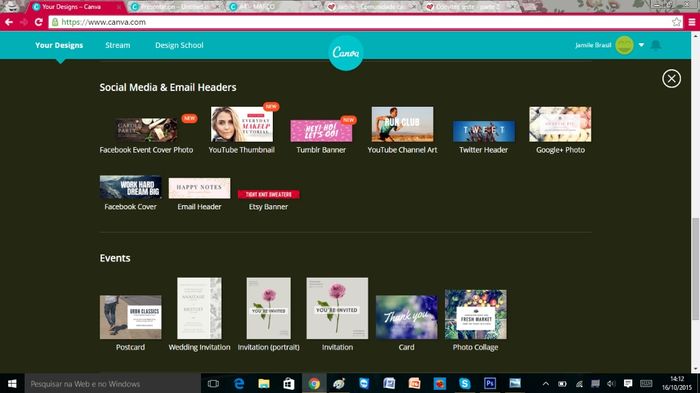Open the Chrome menu button
Viewport: 700px width, 393px height.
click(x=692, y=22)
